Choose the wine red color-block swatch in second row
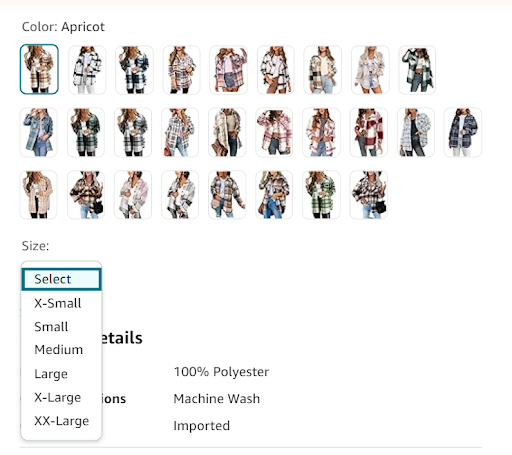This screenshot has height=455, width=512. [369, 132]
